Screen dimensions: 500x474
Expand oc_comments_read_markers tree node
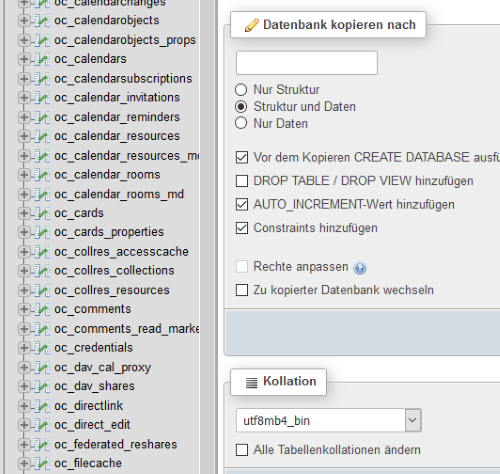coord(24,329)
